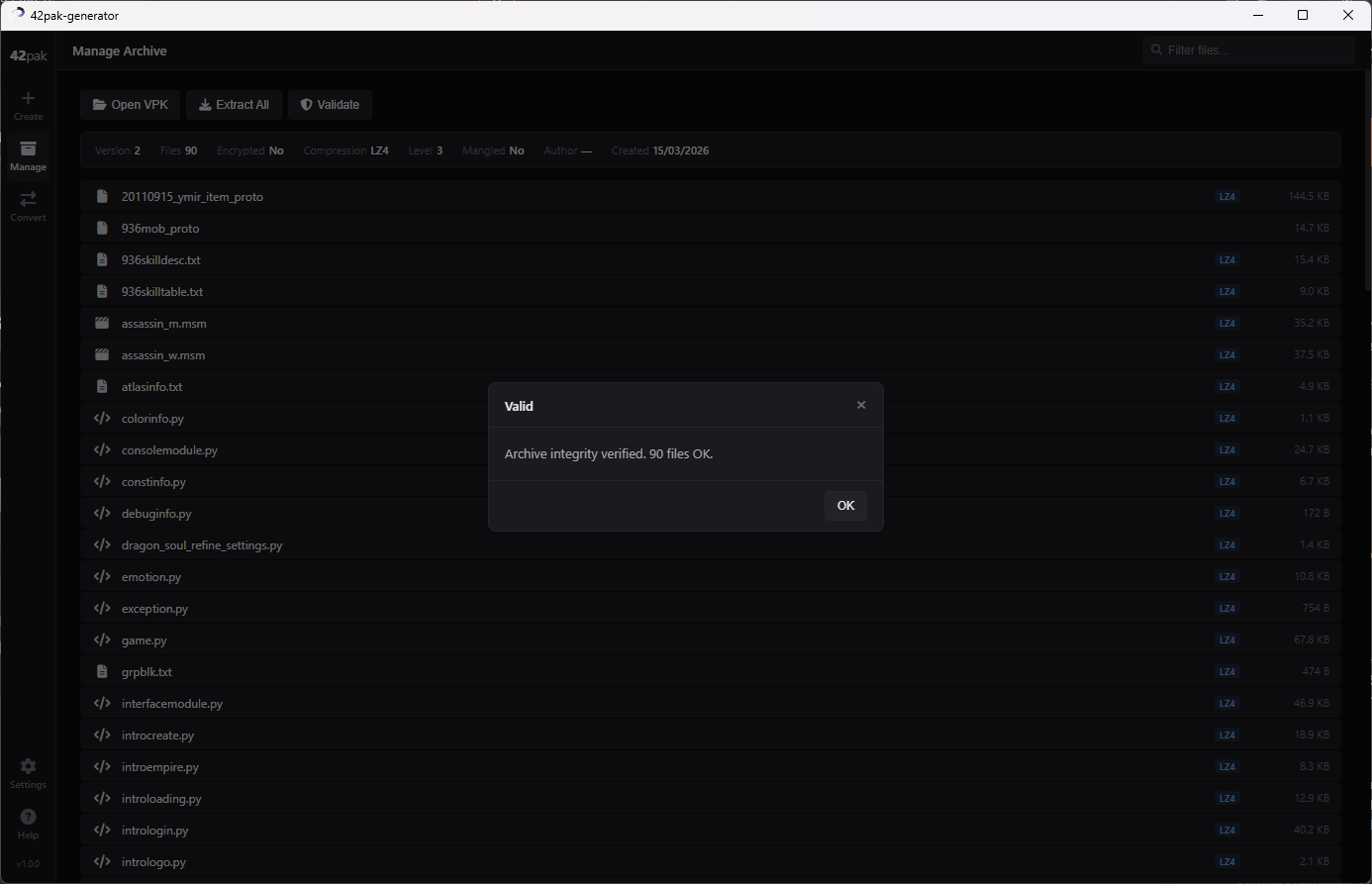Click 14.7 KB size of 936mob_proto
The image size is (1372, 884).
pyautogui.click(x=1312, y=229)
